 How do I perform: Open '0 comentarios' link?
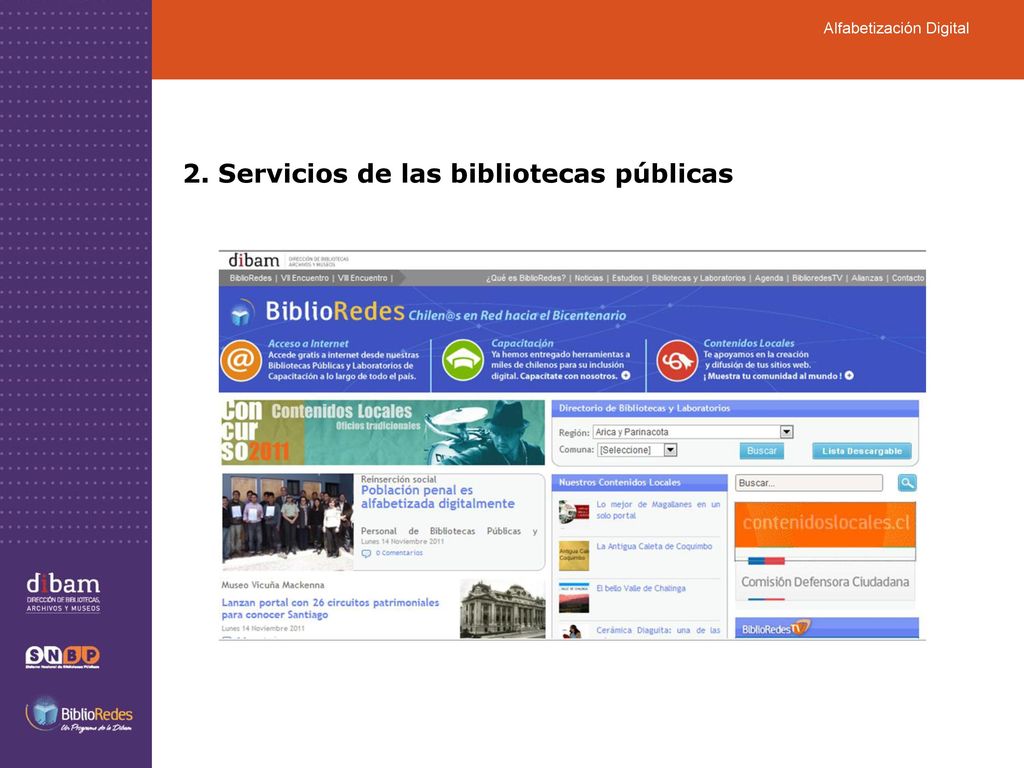click(399, 553)
